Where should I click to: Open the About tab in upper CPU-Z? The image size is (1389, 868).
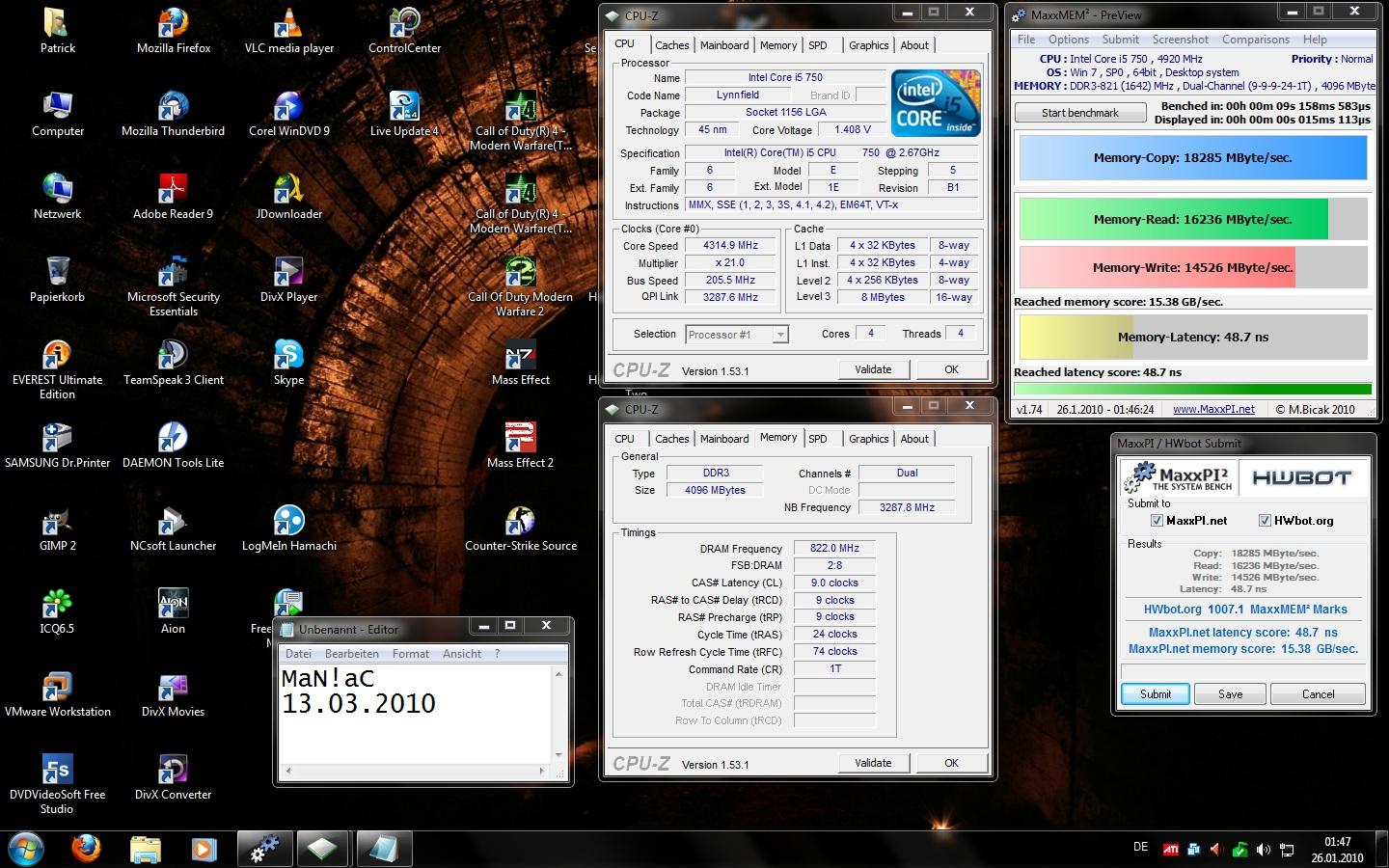914,45
